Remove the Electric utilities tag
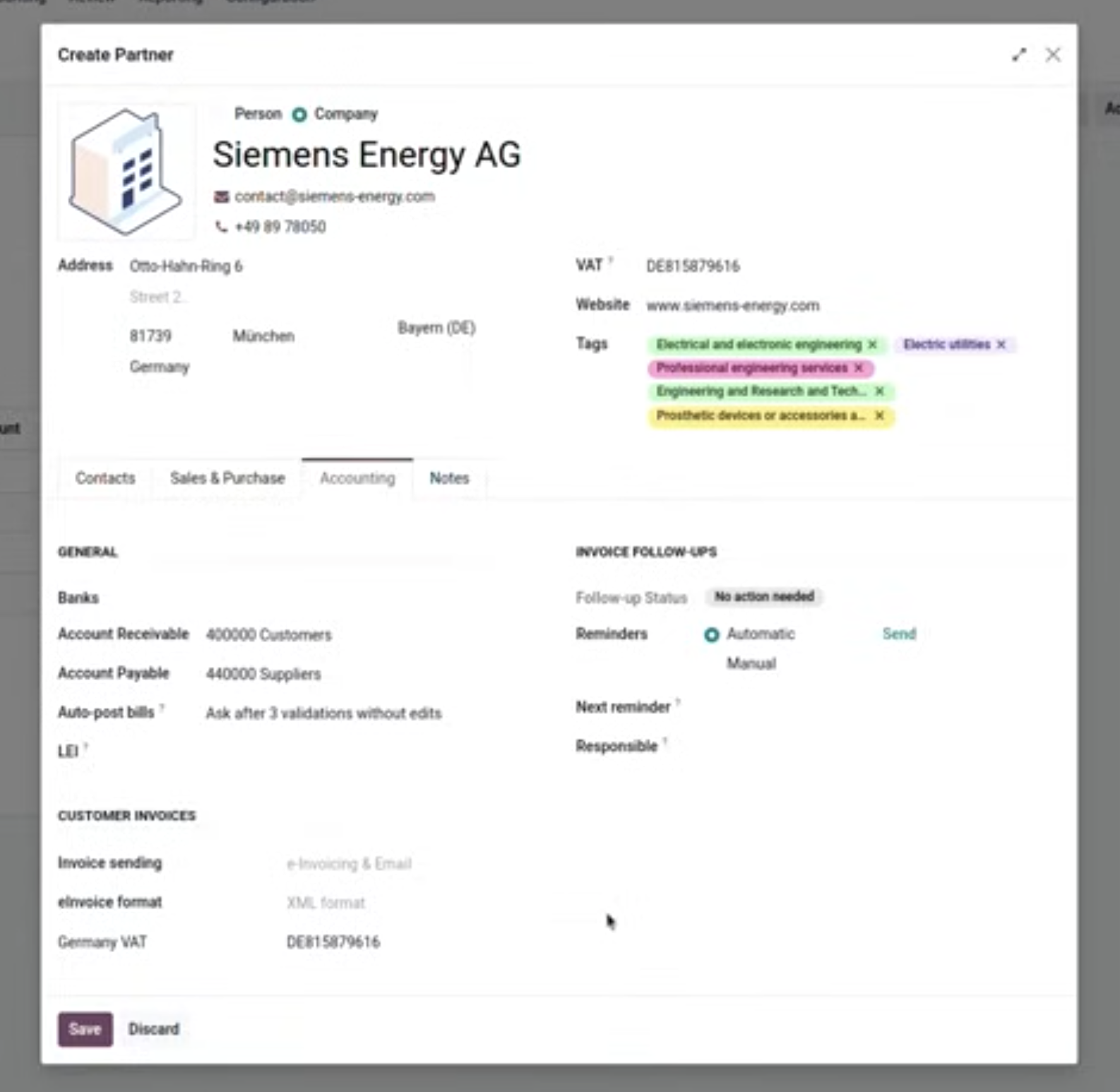Screen dimensions: 1120x1092 (x=1001, y=345)
